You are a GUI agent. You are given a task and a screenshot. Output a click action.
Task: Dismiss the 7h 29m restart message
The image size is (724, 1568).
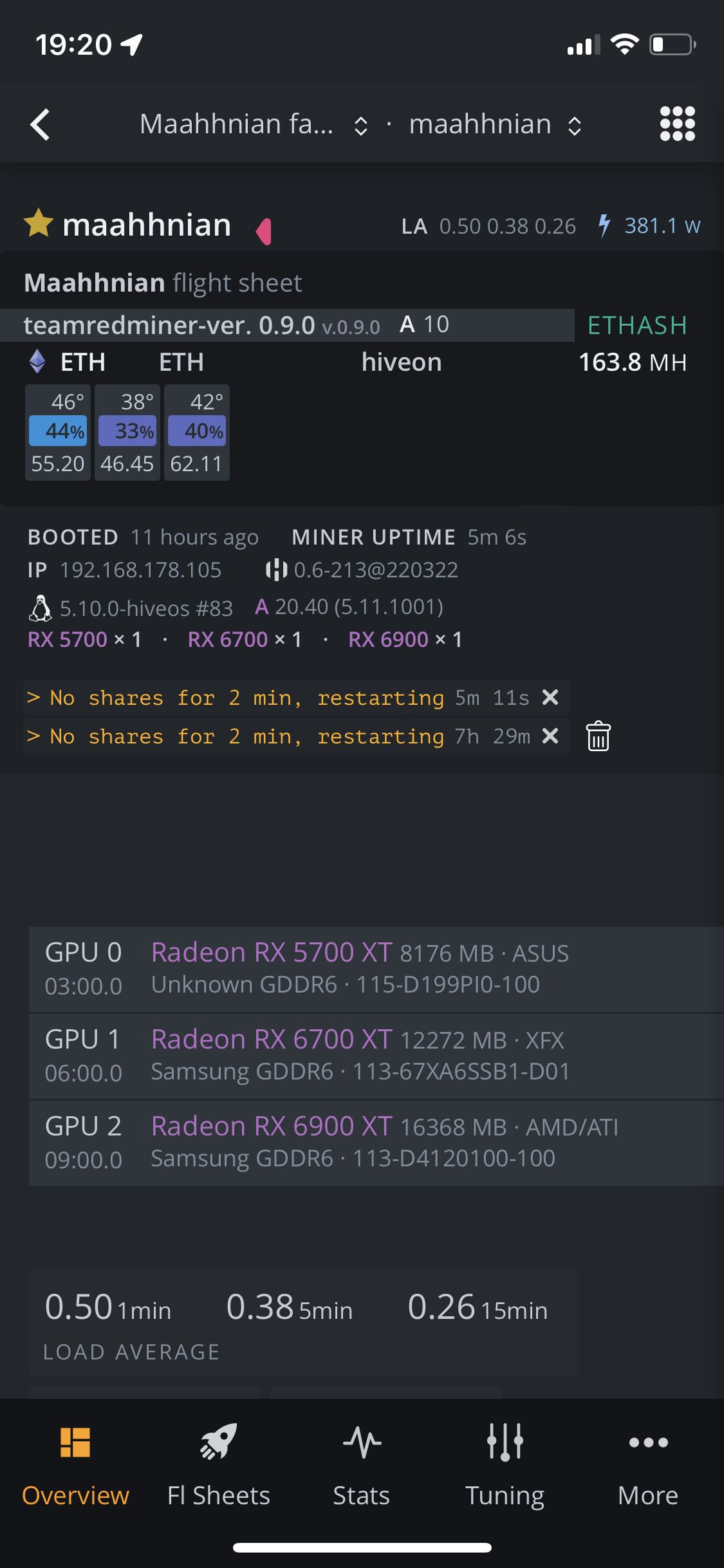[x=550, y=736]
